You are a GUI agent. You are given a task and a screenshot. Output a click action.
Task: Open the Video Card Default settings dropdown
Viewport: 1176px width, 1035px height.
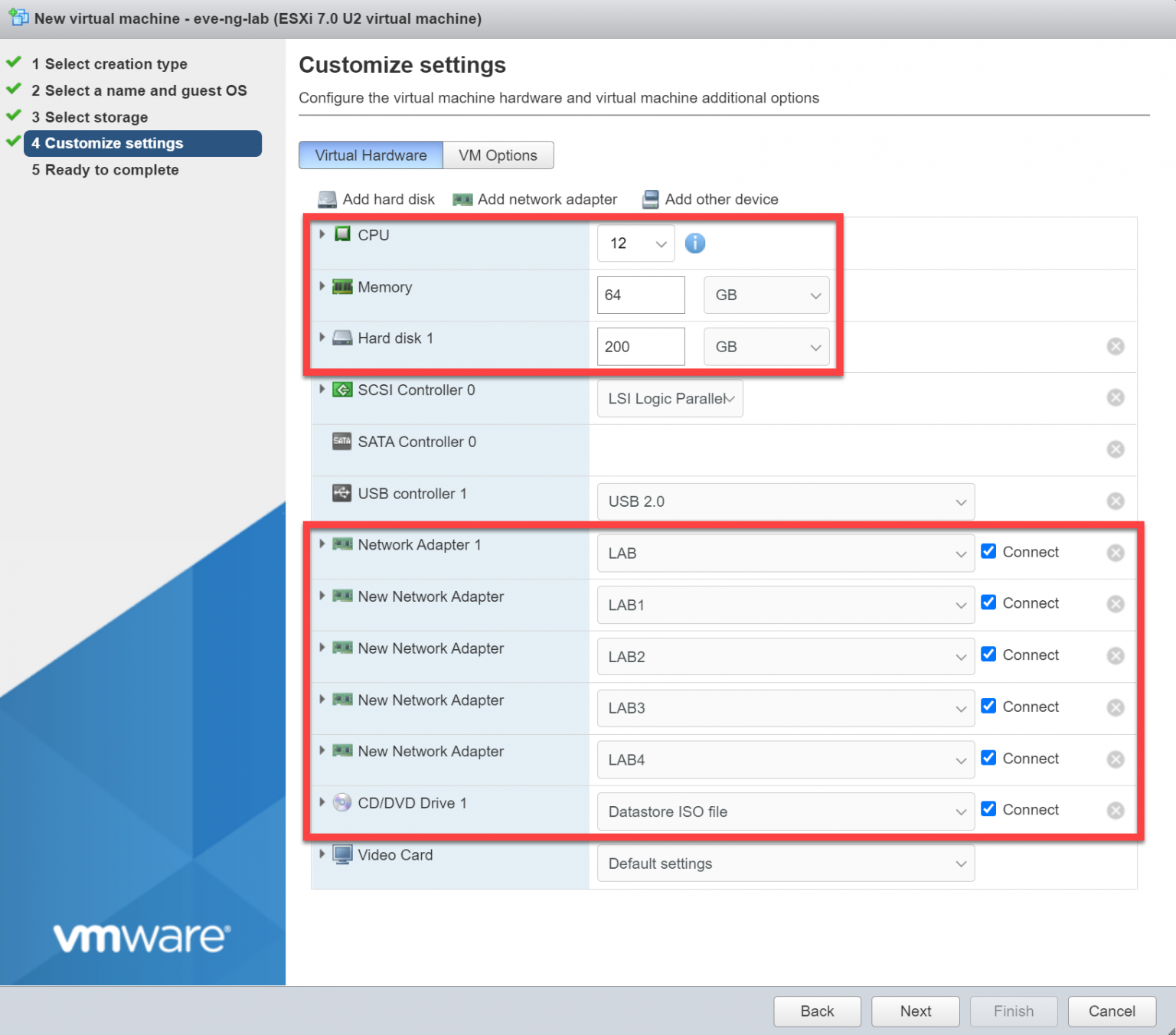pyautogui.click(x=786, y=864)
